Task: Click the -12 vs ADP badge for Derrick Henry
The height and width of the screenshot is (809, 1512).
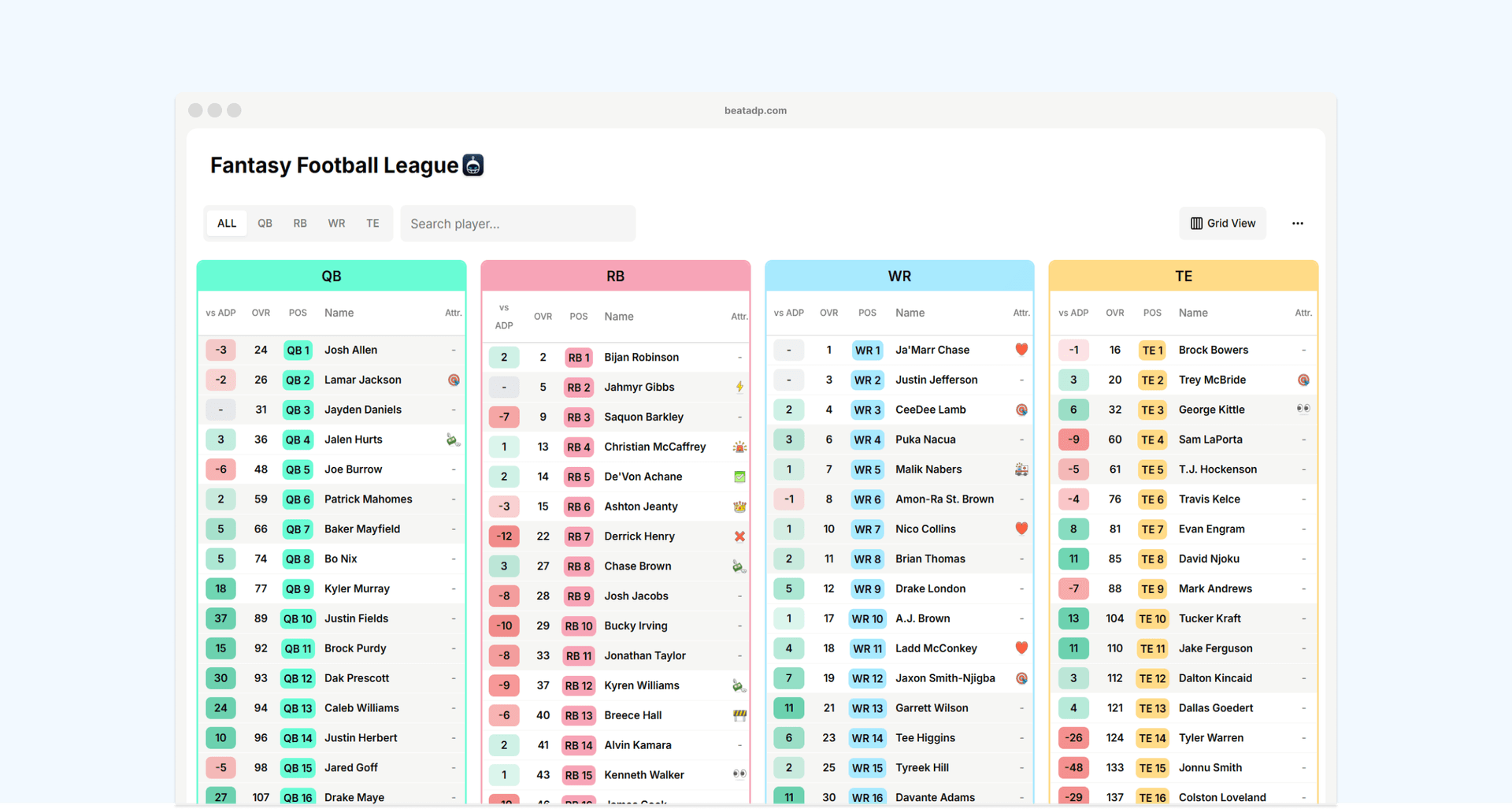Action: pos(504,537)
